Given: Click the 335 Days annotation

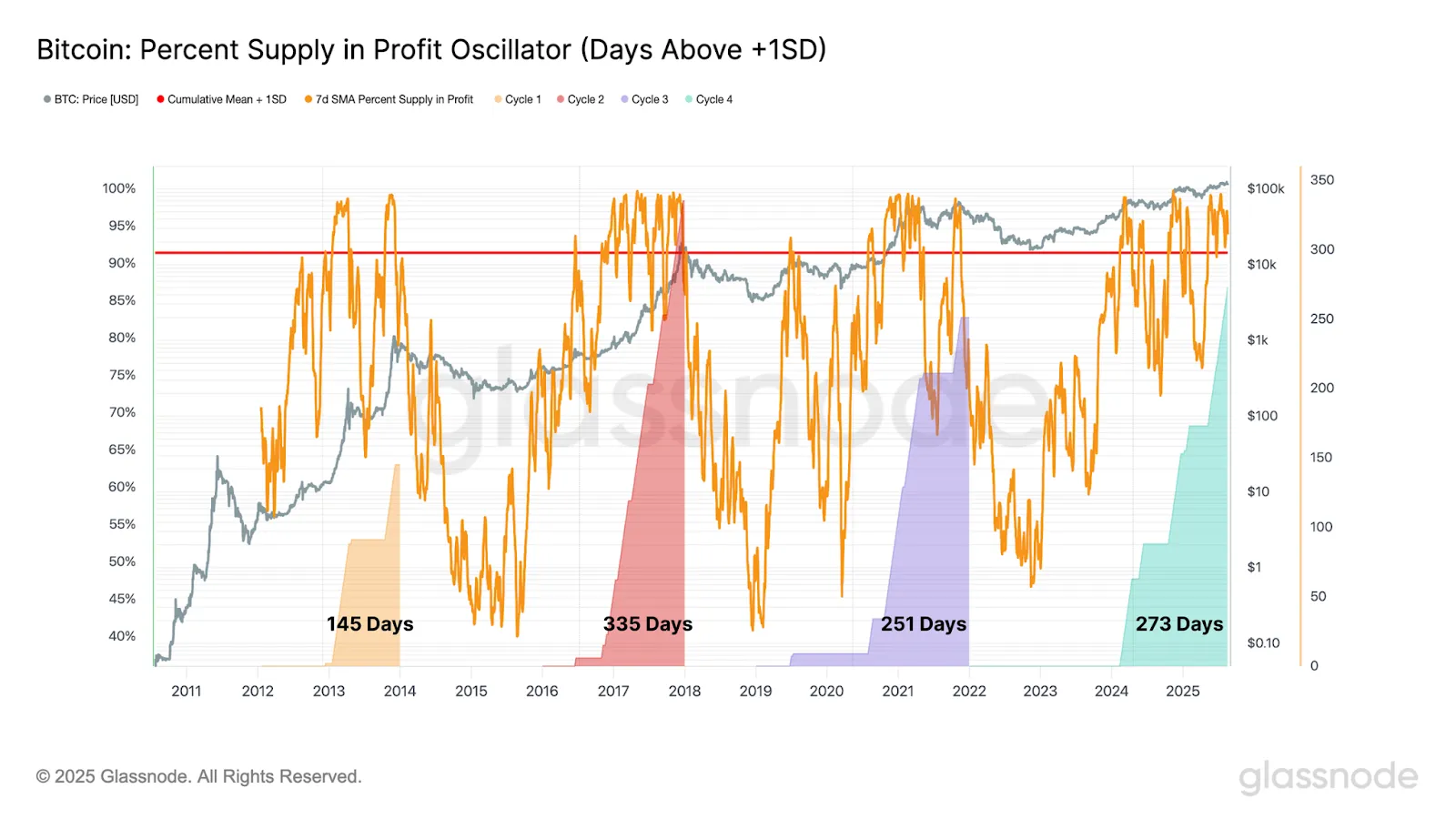Looking at the screenshot, I should coord(648,624).
